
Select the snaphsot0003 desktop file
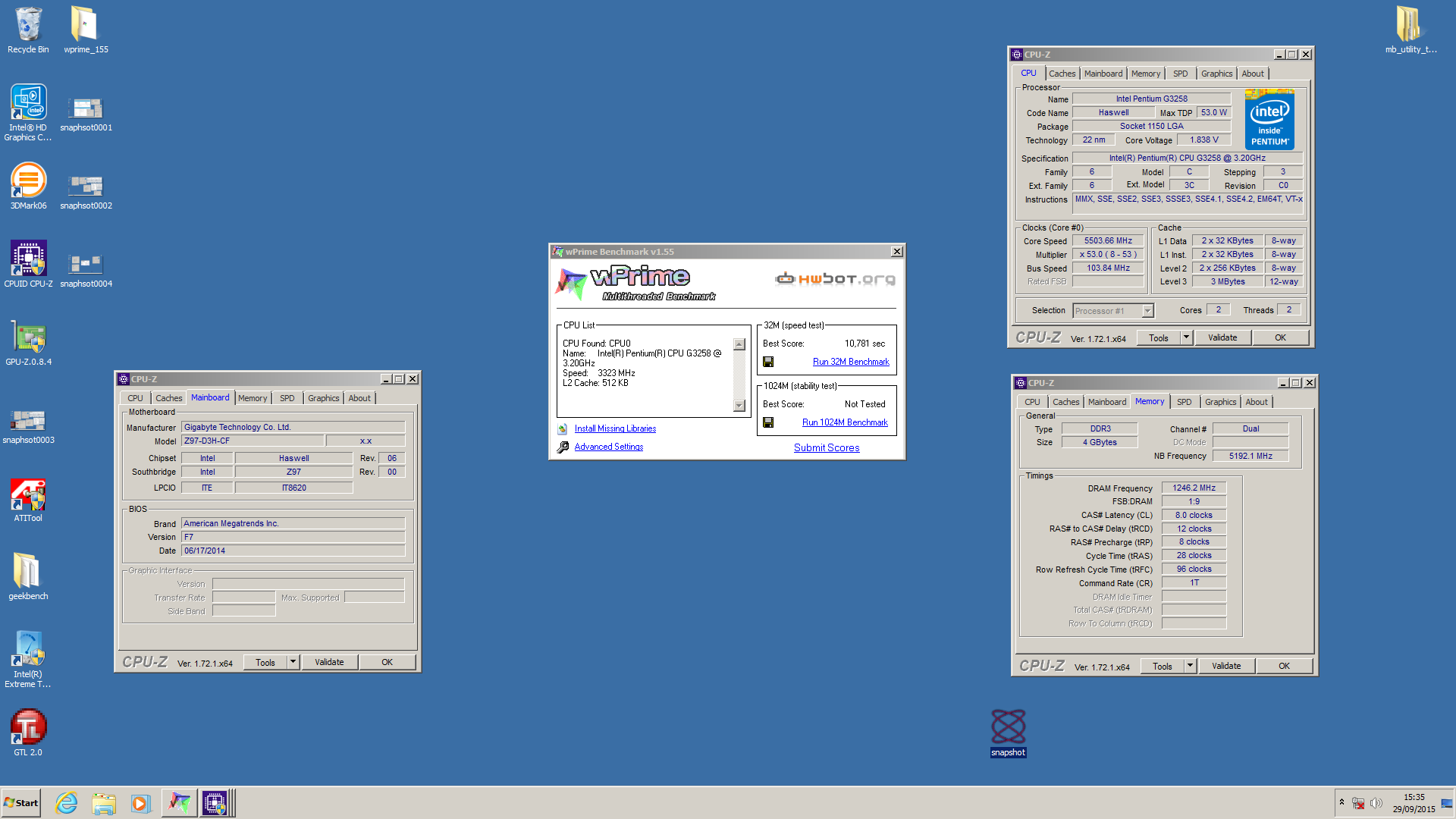pos(28,426)
